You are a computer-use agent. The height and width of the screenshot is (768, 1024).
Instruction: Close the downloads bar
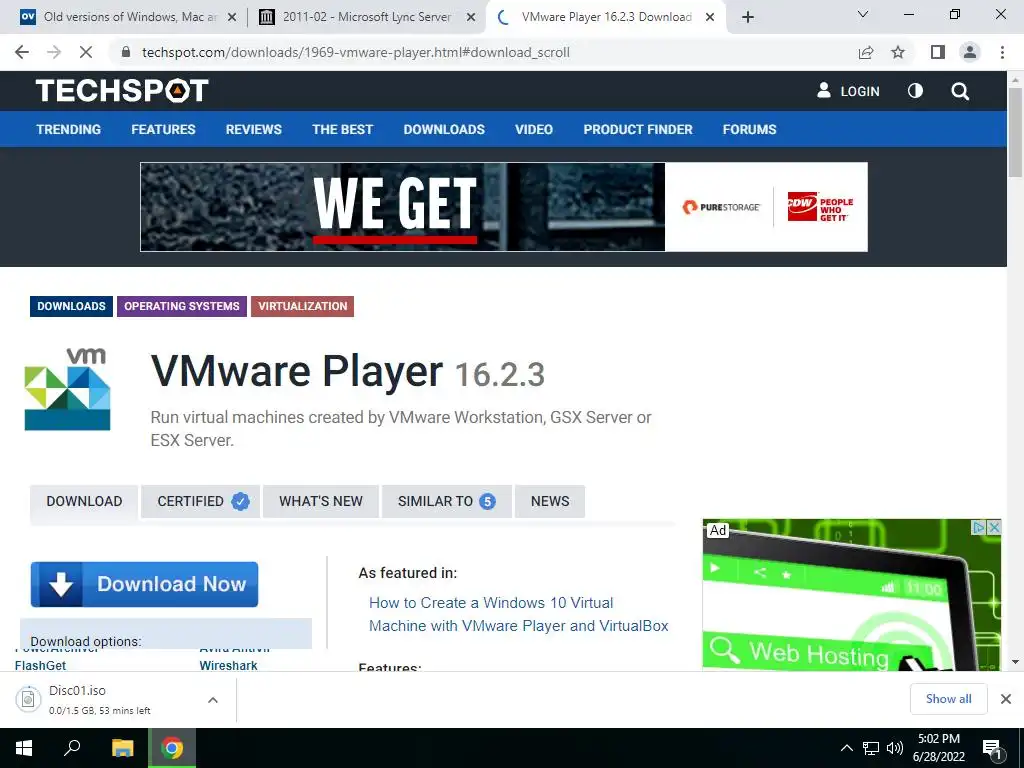click(1006, 699)
